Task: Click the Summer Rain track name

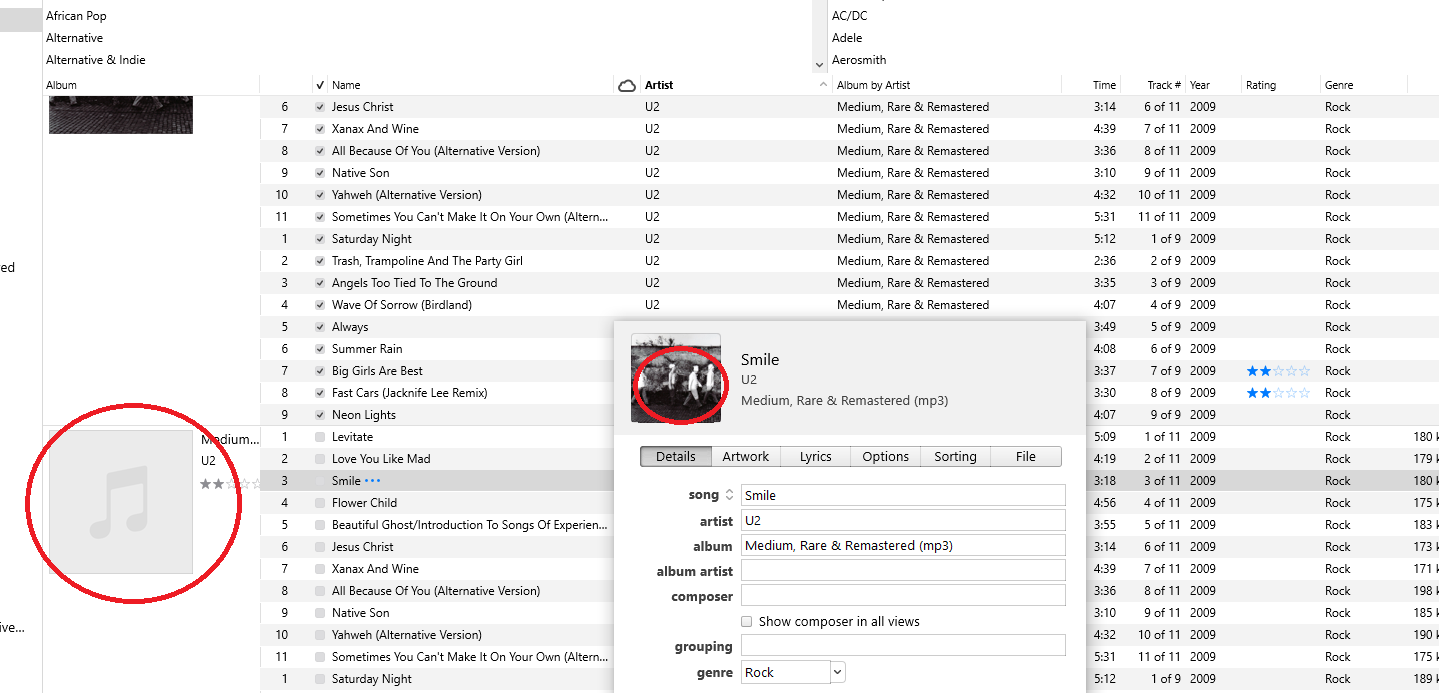Action: pos(367,349)
